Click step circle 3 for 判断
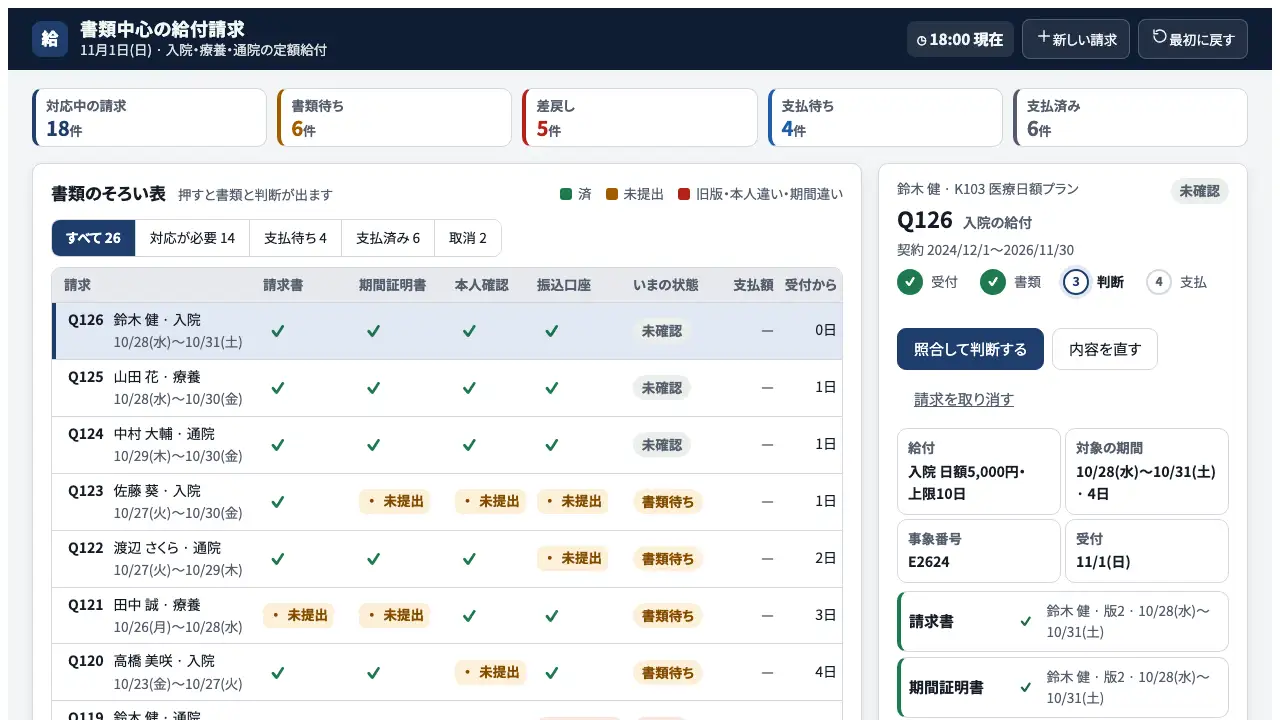The height and width of the screenshot is (720, 1280). tap(1076, 282)
